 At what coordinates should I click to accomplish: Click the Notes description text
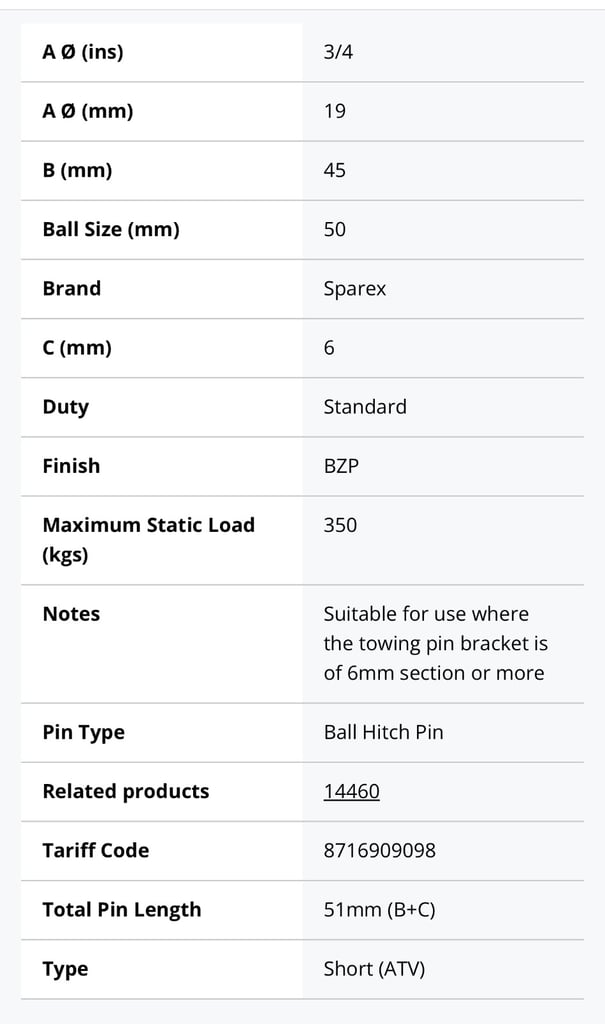[435, 643]
